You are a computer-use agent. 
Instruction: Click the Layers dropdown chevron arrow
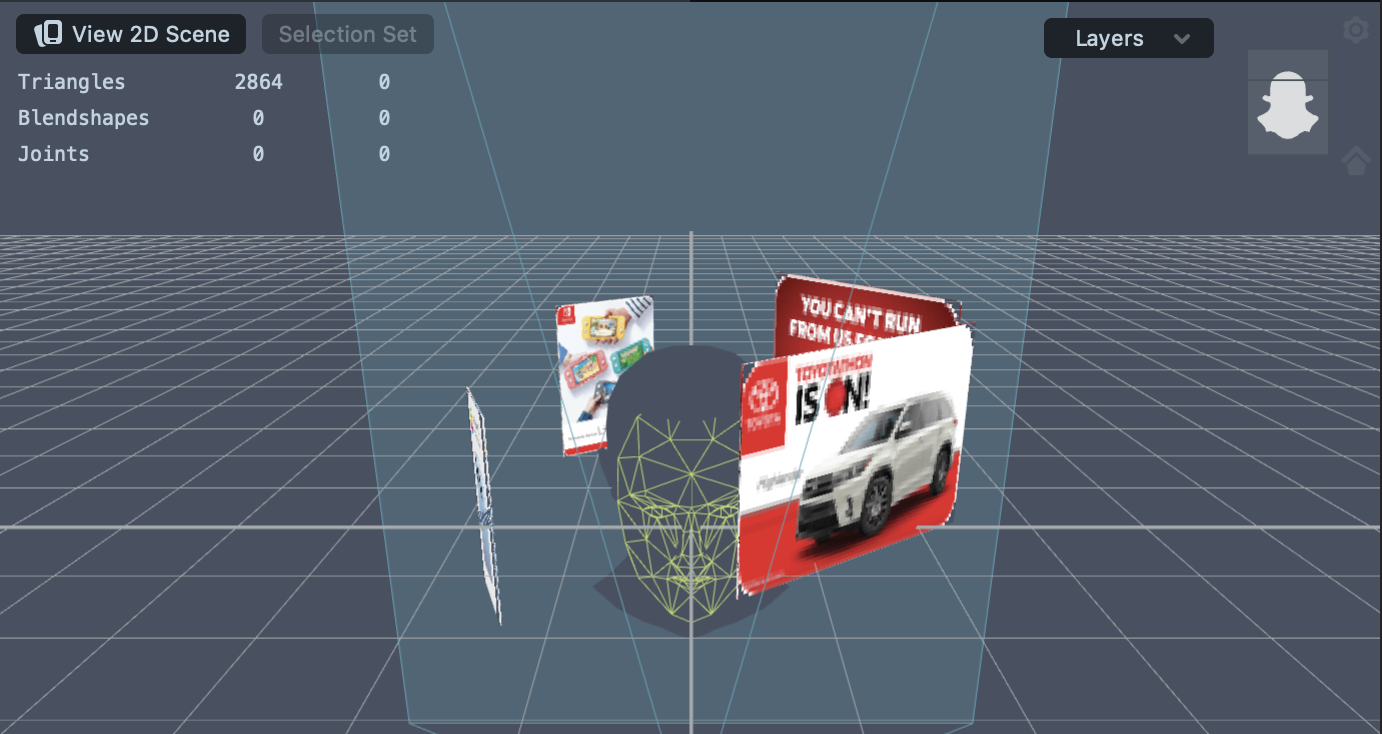[1182, 39]
